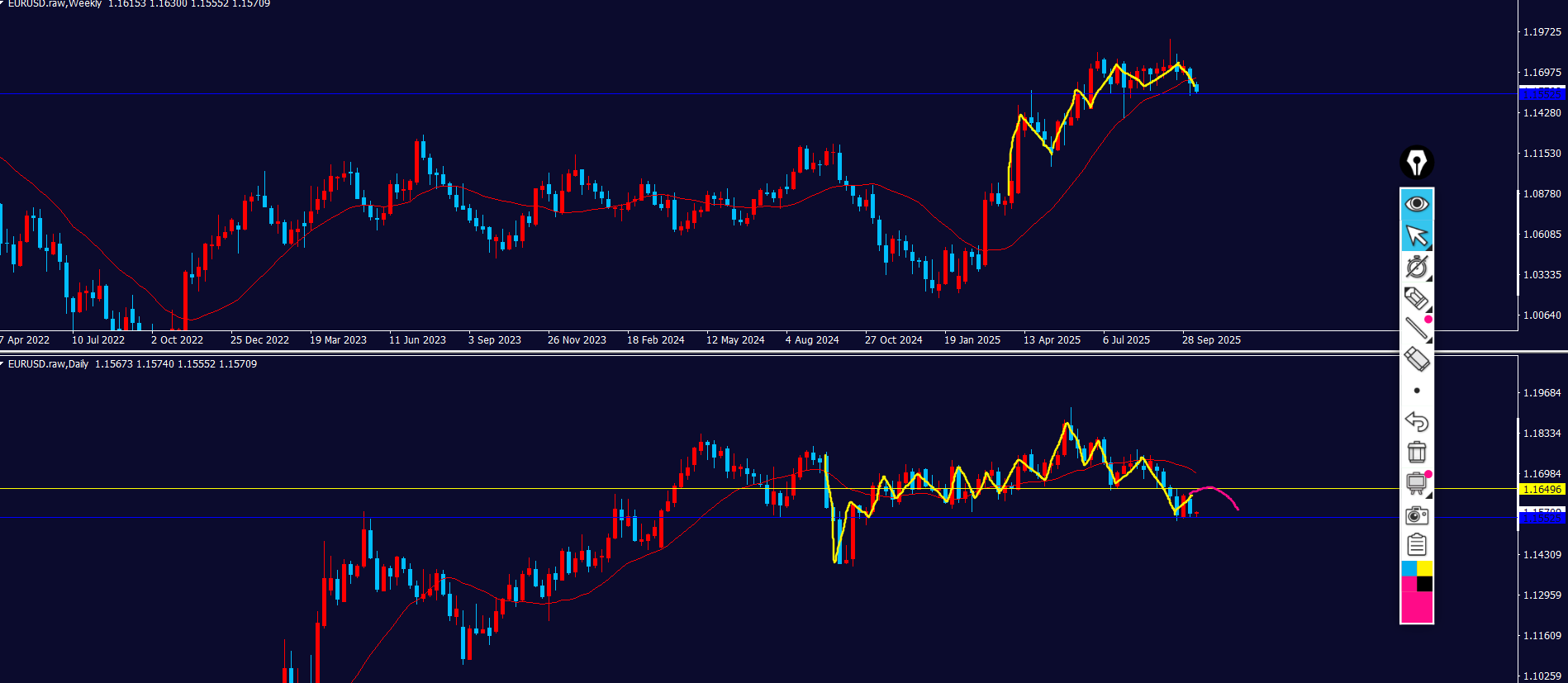This screenshot has width=1568, height=683.
Task: Click the pen nib logo button
Action: [1417, 163]
